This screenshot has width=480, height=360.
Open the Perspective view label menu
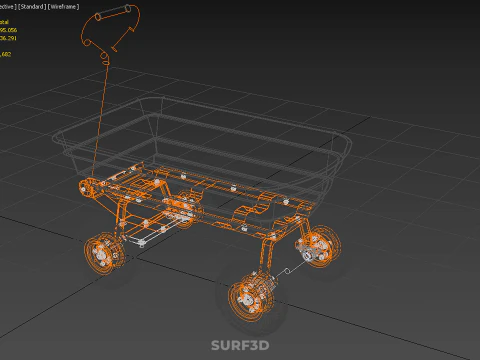[7, 7]
